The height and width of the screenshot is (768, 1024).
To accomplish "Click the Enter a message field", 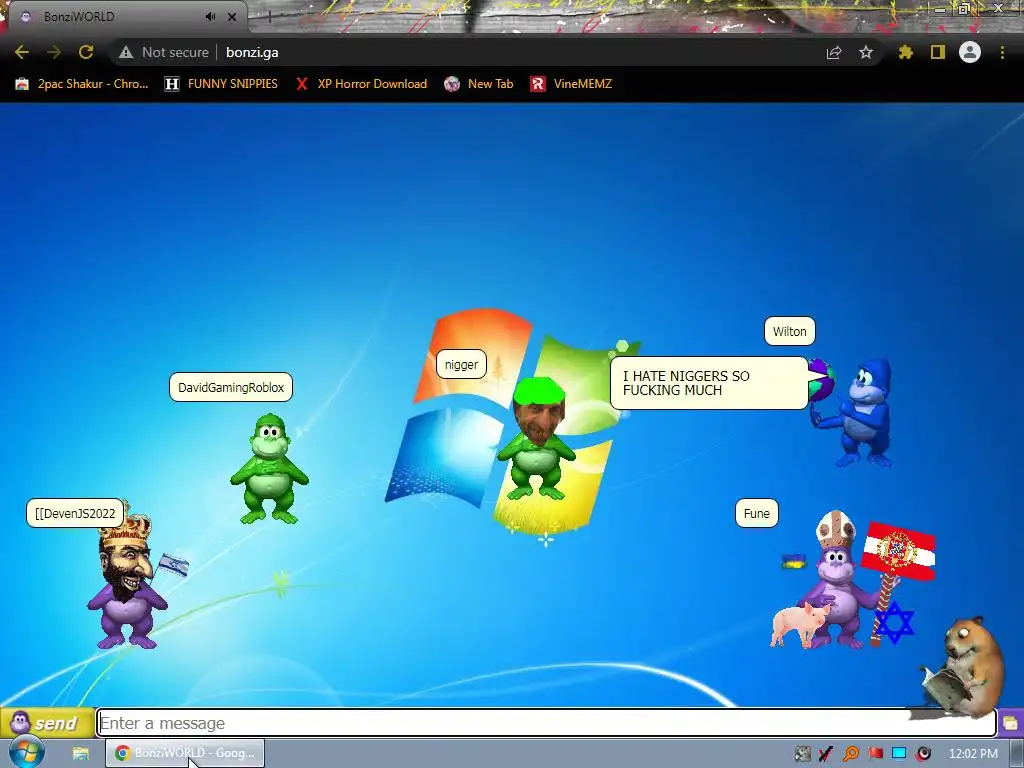I will click(x=546, y=723).
